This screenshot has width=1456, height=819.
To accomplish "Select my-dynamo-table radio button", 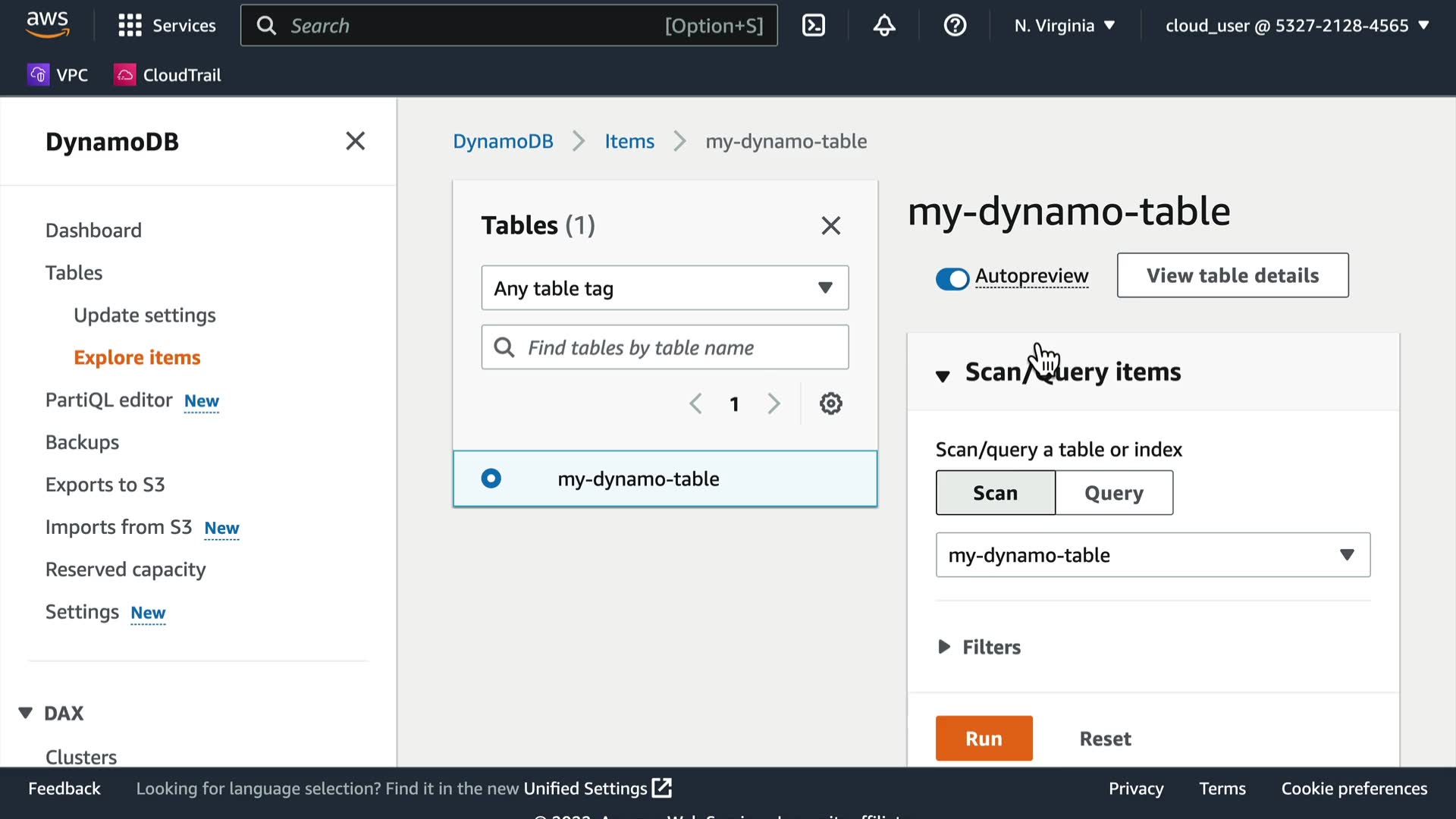I will (x=491, y=479).
